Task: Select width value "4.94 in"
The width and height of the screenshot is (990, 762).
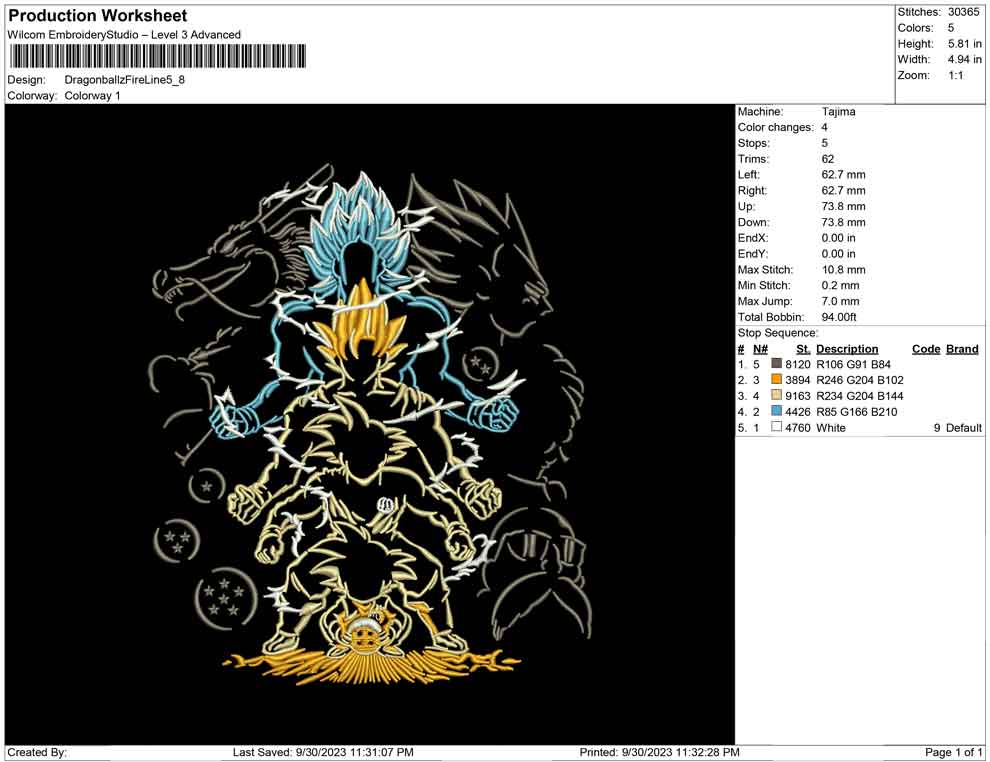Action: coord(965,59)
